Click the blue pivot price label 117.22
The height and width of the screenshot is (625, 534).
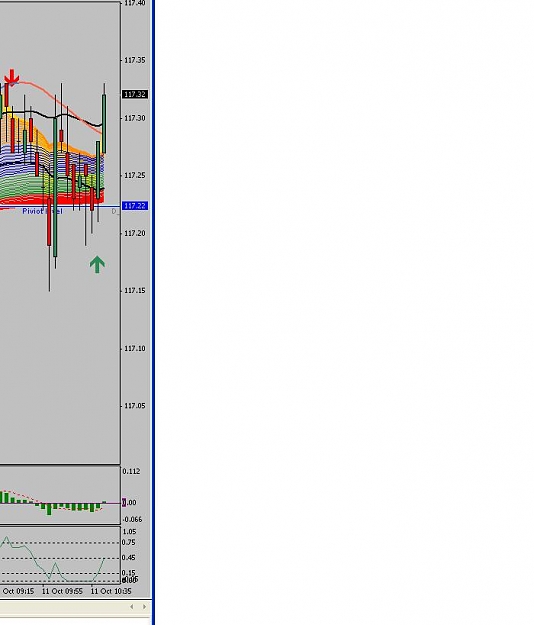point(135,206)
